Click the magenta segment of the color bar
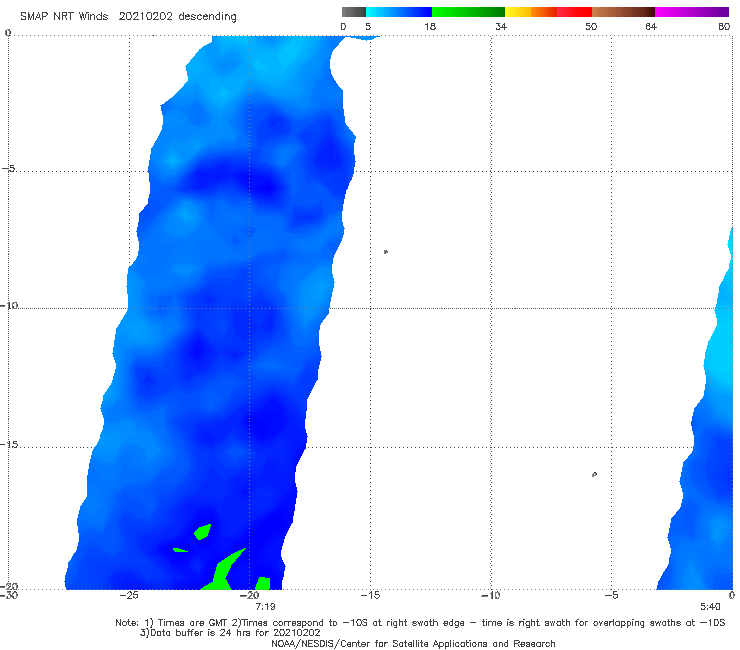Viewport: 740px width, 650px height. [x=692, y=12]
